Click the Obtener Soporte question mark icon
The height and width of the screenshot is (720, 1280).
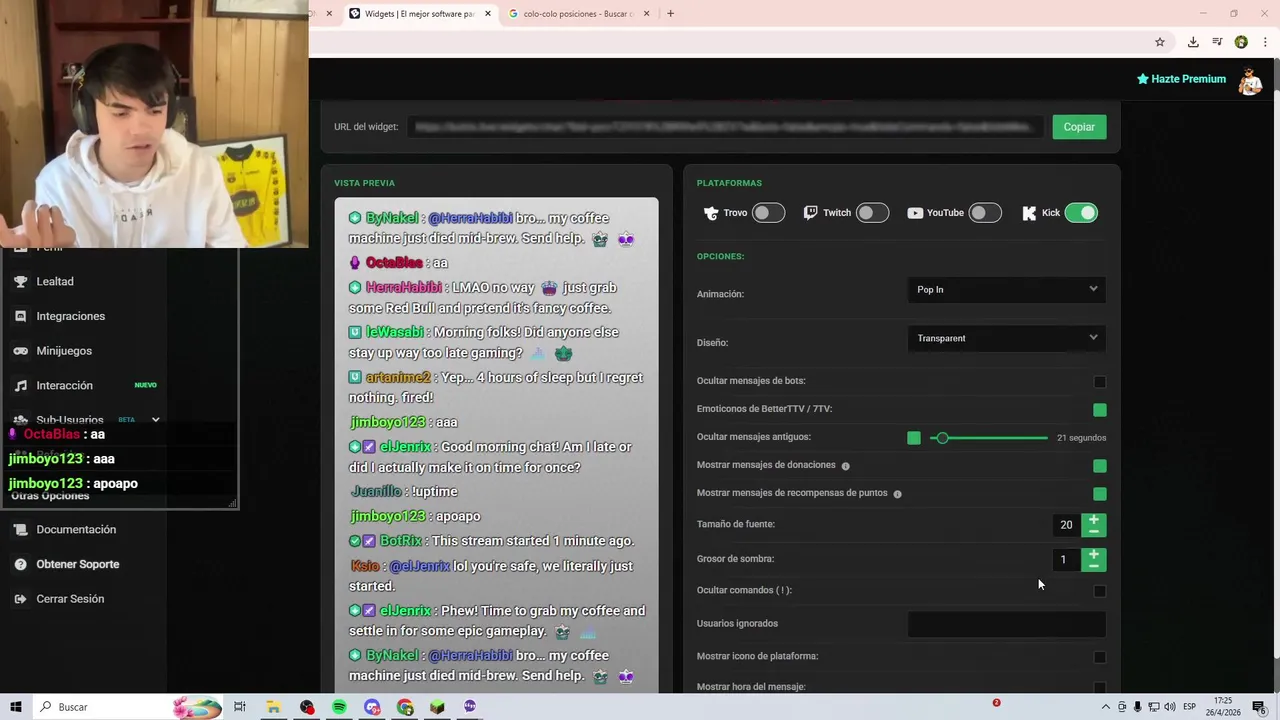point(20,565)
